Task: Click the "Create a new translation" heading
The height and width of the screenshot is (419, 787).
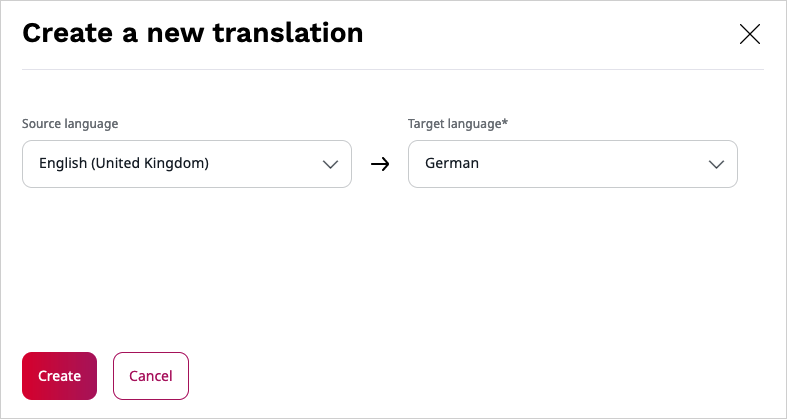Action: pos(192,33)
